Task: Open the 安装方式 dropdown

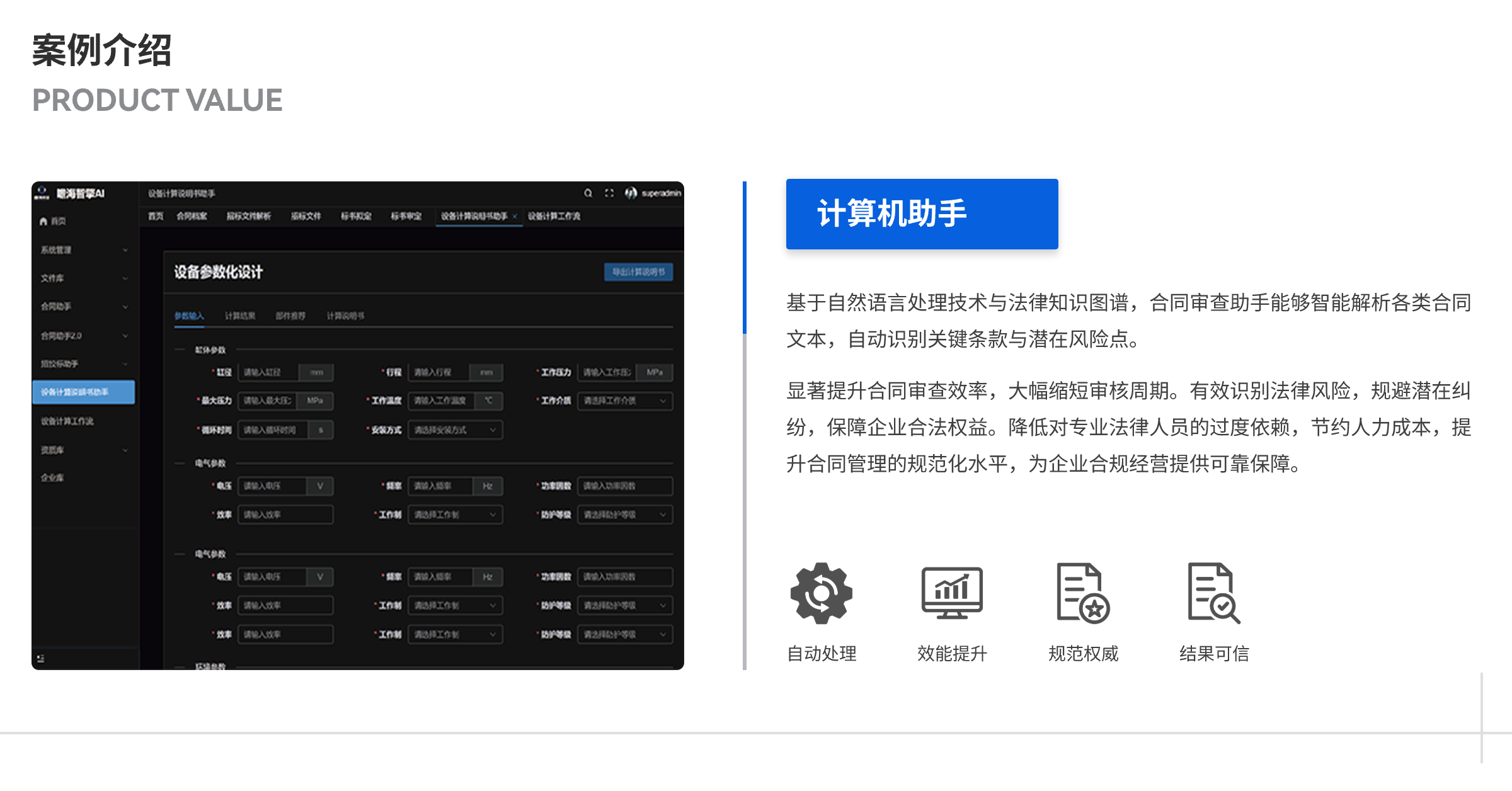Action: pyautogui.click(x=455, y=430)
